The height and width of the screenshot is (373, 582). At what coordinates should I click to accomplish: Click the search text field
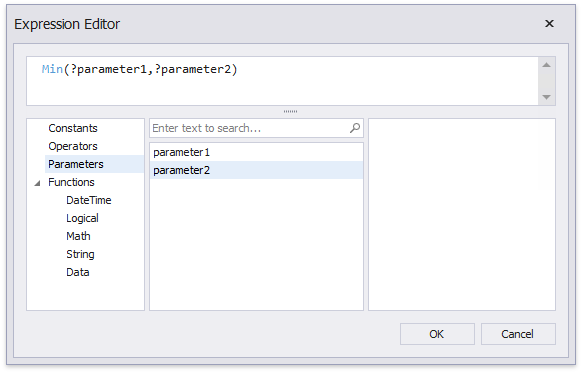point(250,128)
